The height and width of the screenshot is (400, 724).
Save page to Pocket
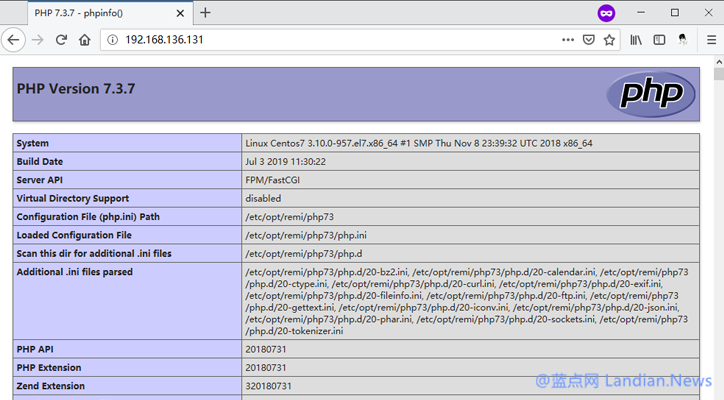click(x=589, y=40)
